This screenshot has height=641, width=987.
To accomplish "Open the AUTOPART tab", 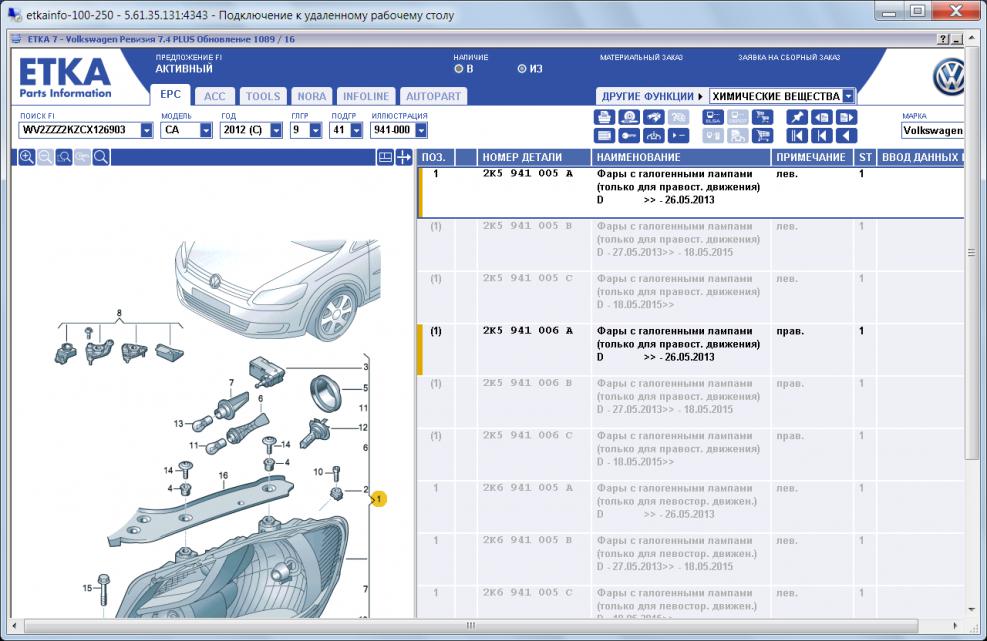I will tap(433, 96).
